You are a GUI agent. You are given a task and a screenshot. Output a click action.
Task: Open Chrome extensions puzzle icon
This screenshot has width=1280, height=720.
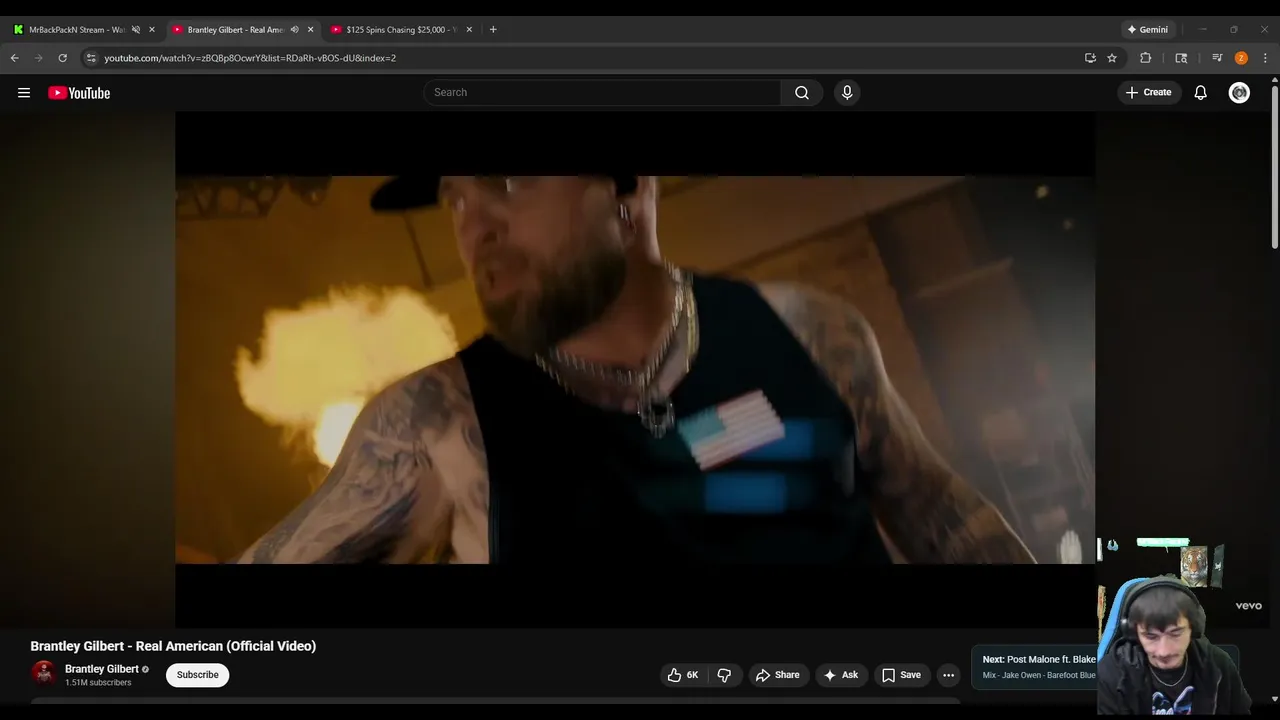click(1146, 58)
